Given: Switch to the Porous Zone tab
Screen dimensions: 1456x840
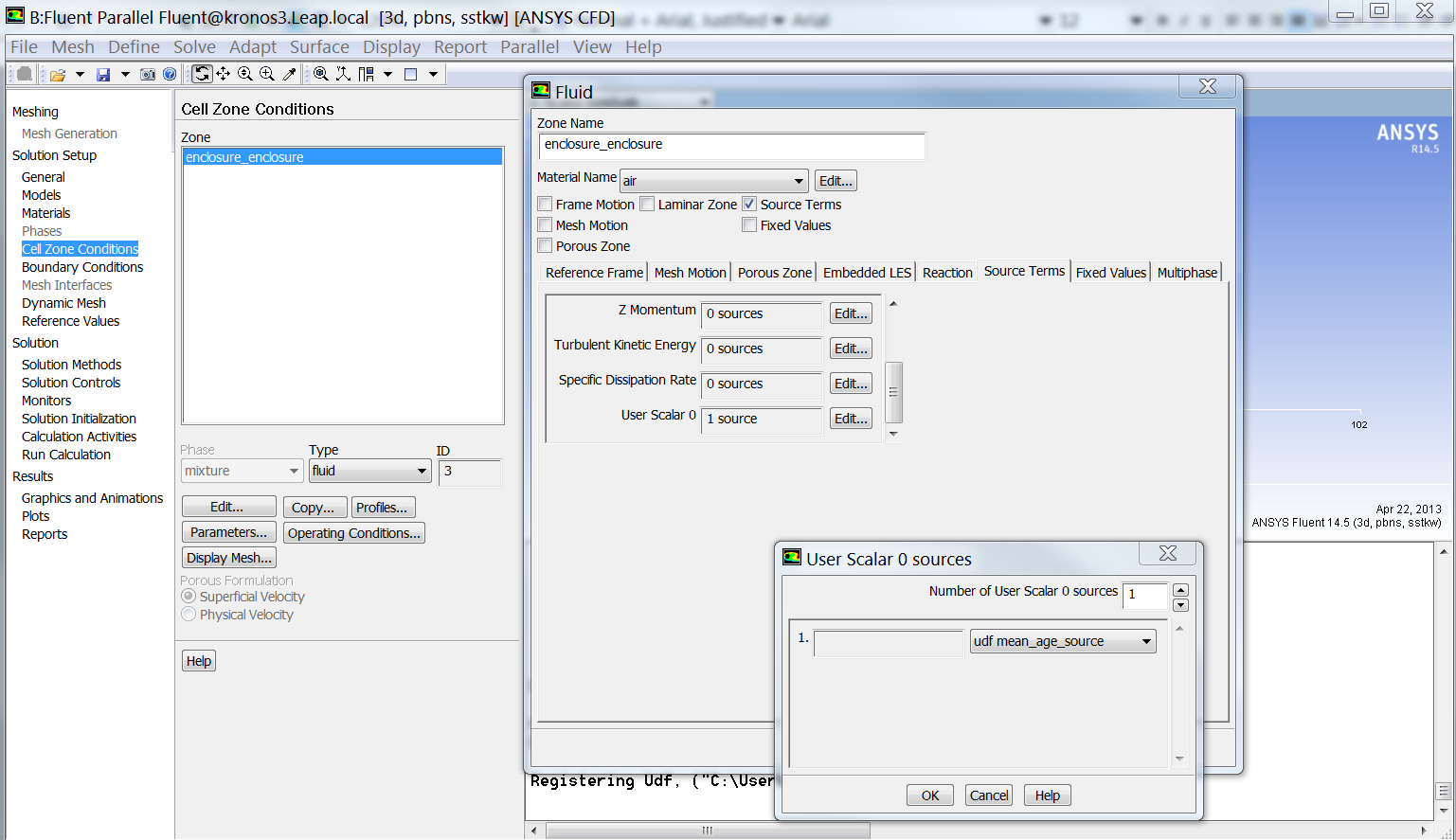Looking at the screenshot, I should pyautogui.click(x=775, y=273).
